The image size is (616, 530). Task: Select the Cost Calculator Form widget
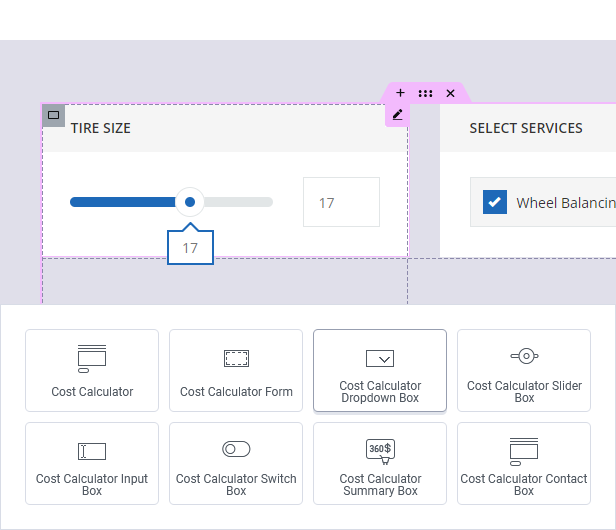click(x=236, y=371)
